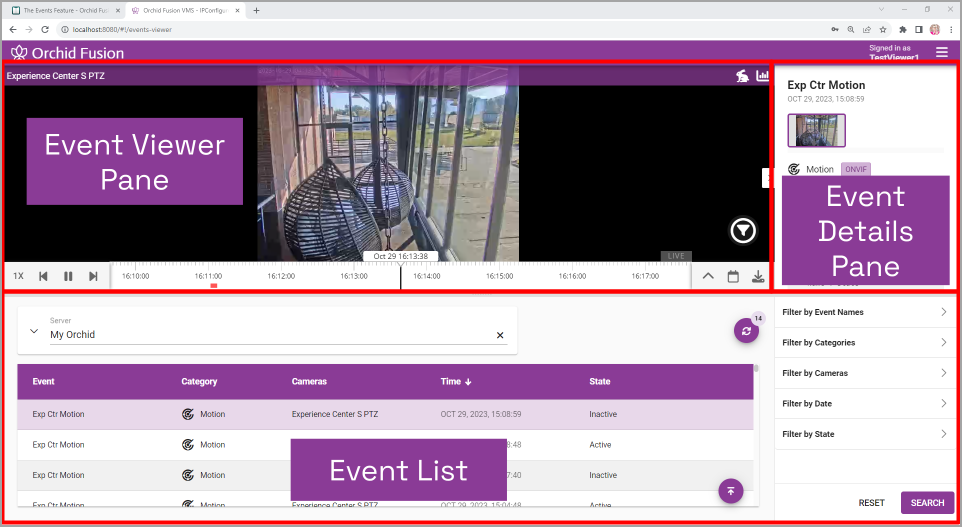This screenshot has width=962, height=527.
Task: Select the Orchid Fusion VMS browser tab
Action: (x=186, y=10)
